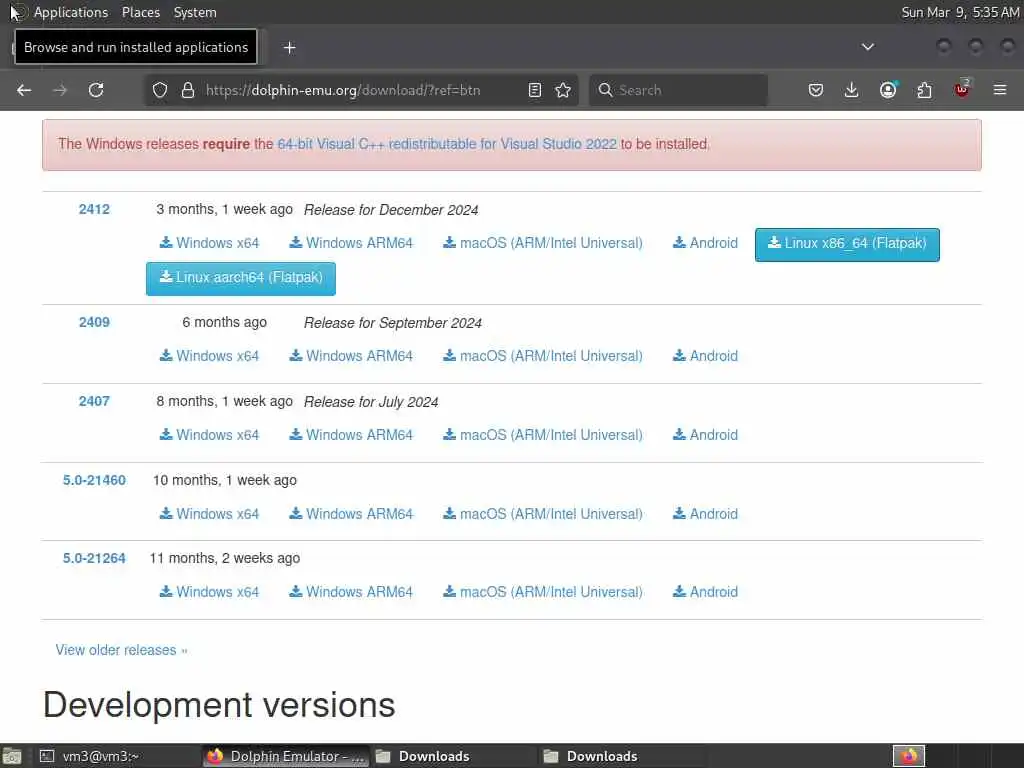Open the Firefox account icon
Image resolution: width=1024 pixels, height=768 pixels.
(888, 90)
